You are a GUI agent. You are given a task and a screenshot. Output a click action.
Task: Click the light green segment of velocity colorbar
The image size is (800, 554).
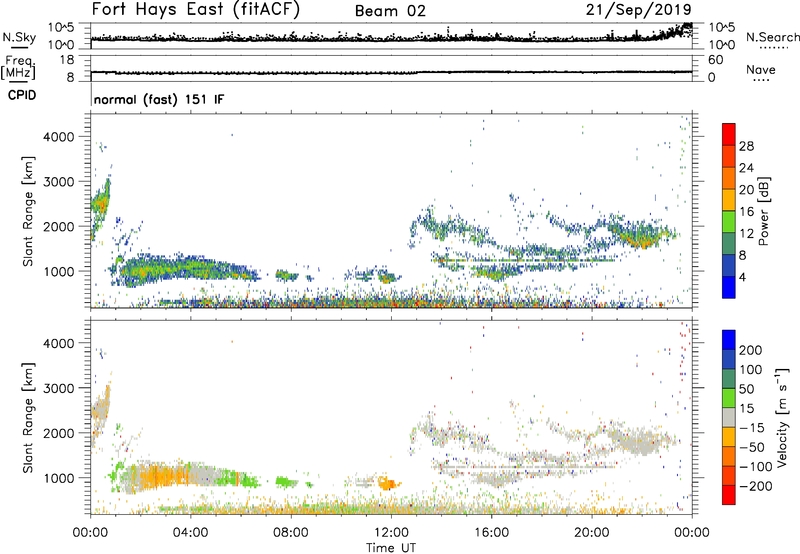[729, 398]
